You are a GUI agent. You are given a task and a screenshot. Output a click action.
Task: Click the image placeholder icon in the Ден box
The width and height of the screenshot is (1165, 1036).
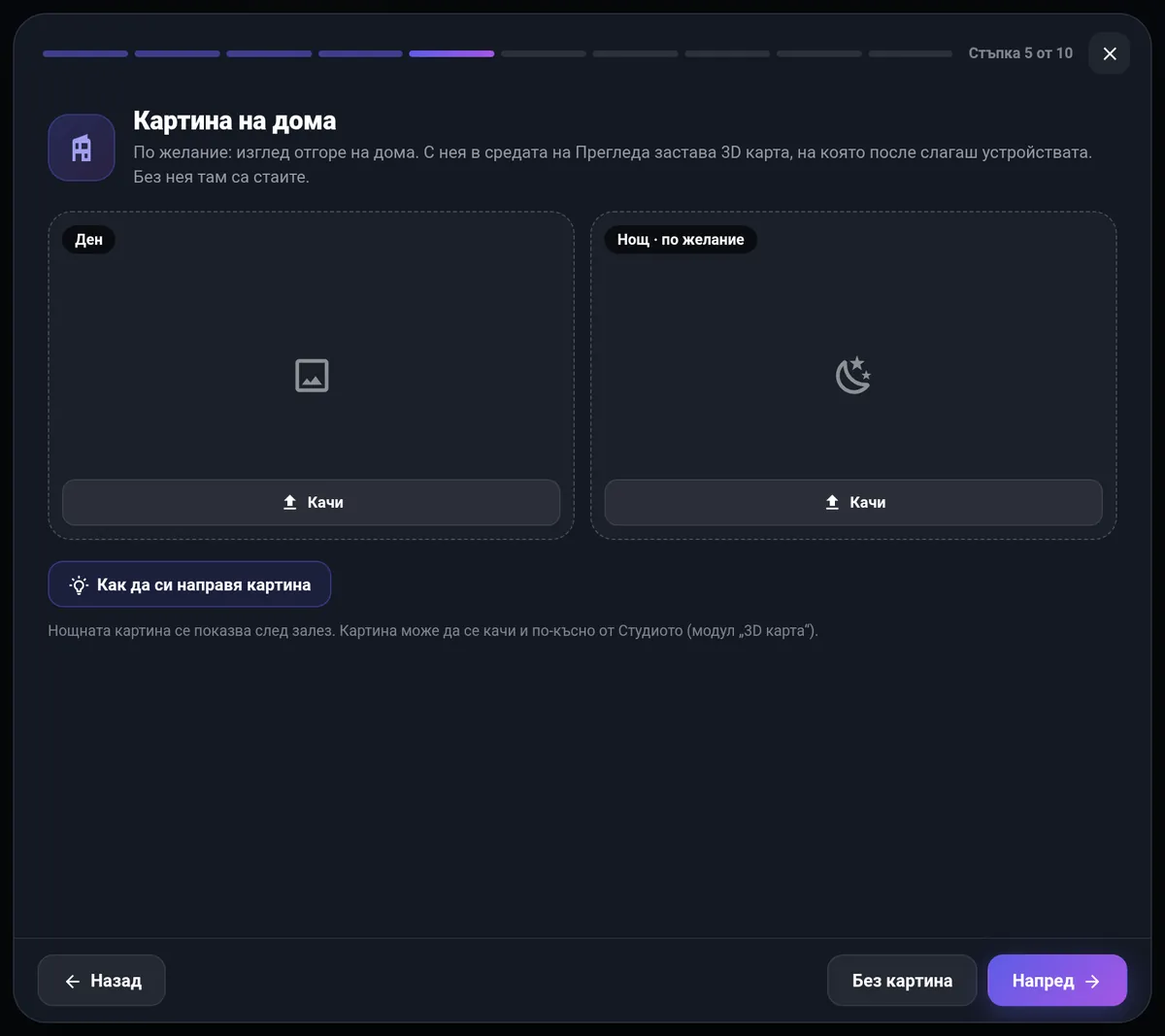(x=312, y=376)
